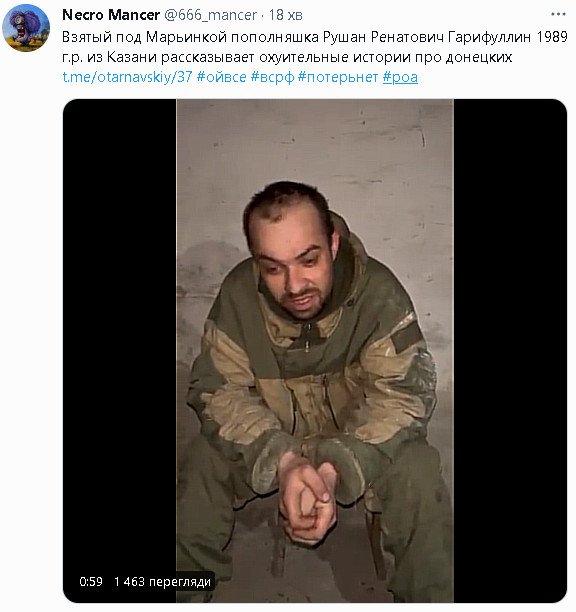Image resolution: width=576 pixels, height=612 pixels.
Task: Click the 0:59 video duration label
Action: point(91,582)
